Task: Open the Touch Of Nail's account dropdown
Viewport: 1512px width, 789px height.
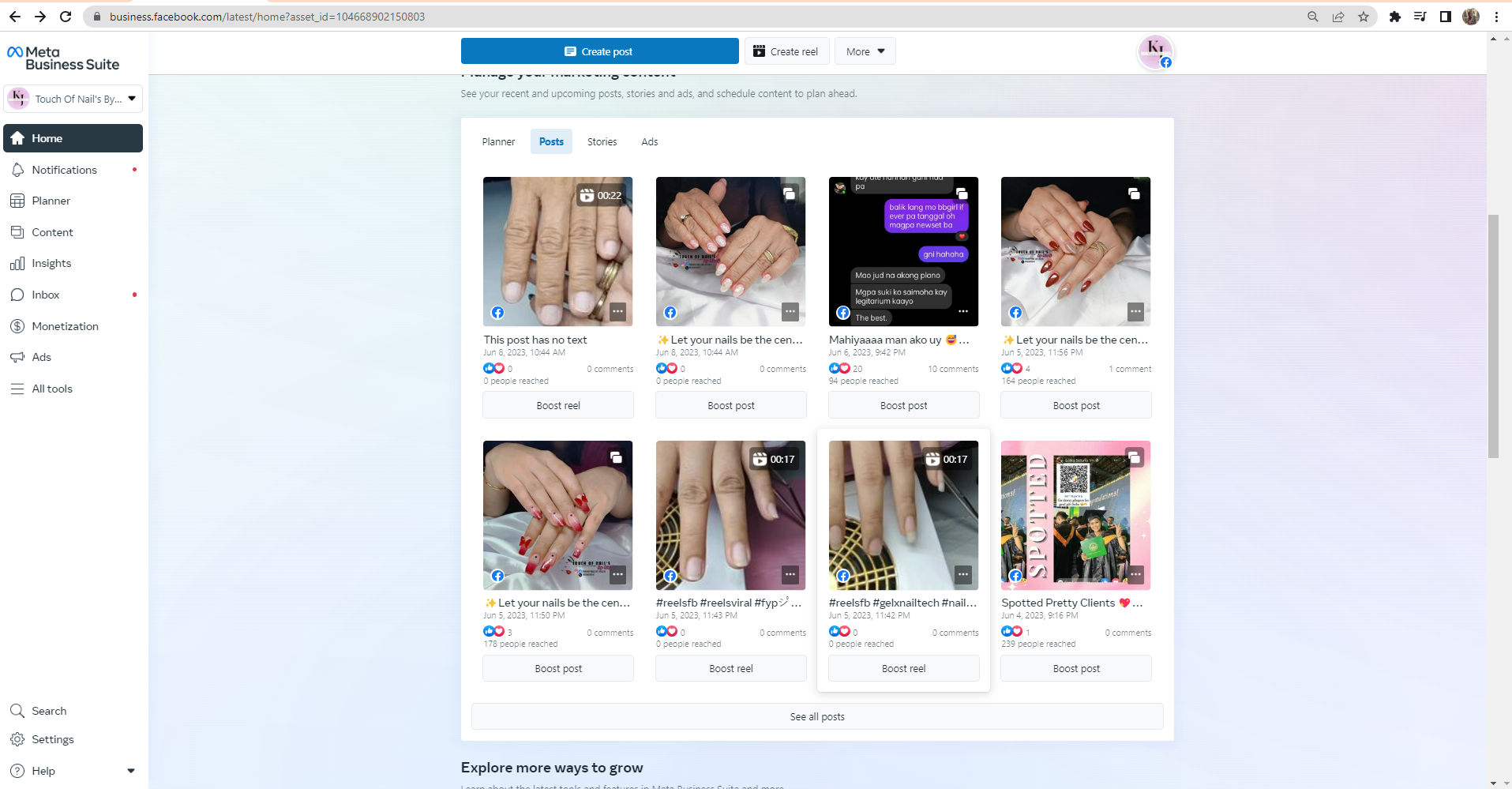Action: tap(73, 99)
